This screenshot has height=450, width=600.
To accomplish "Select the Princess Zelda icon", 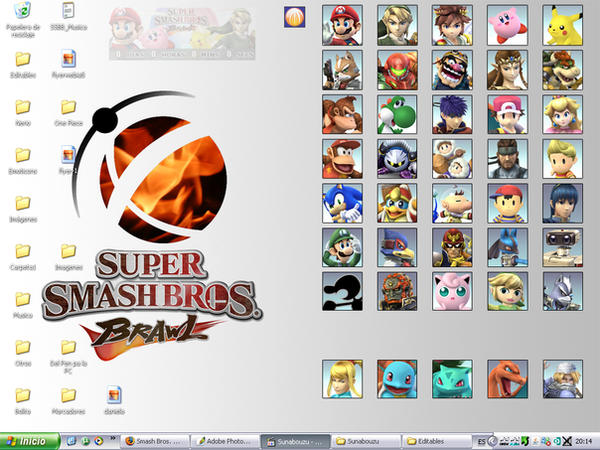I will [x=507, y=70].
